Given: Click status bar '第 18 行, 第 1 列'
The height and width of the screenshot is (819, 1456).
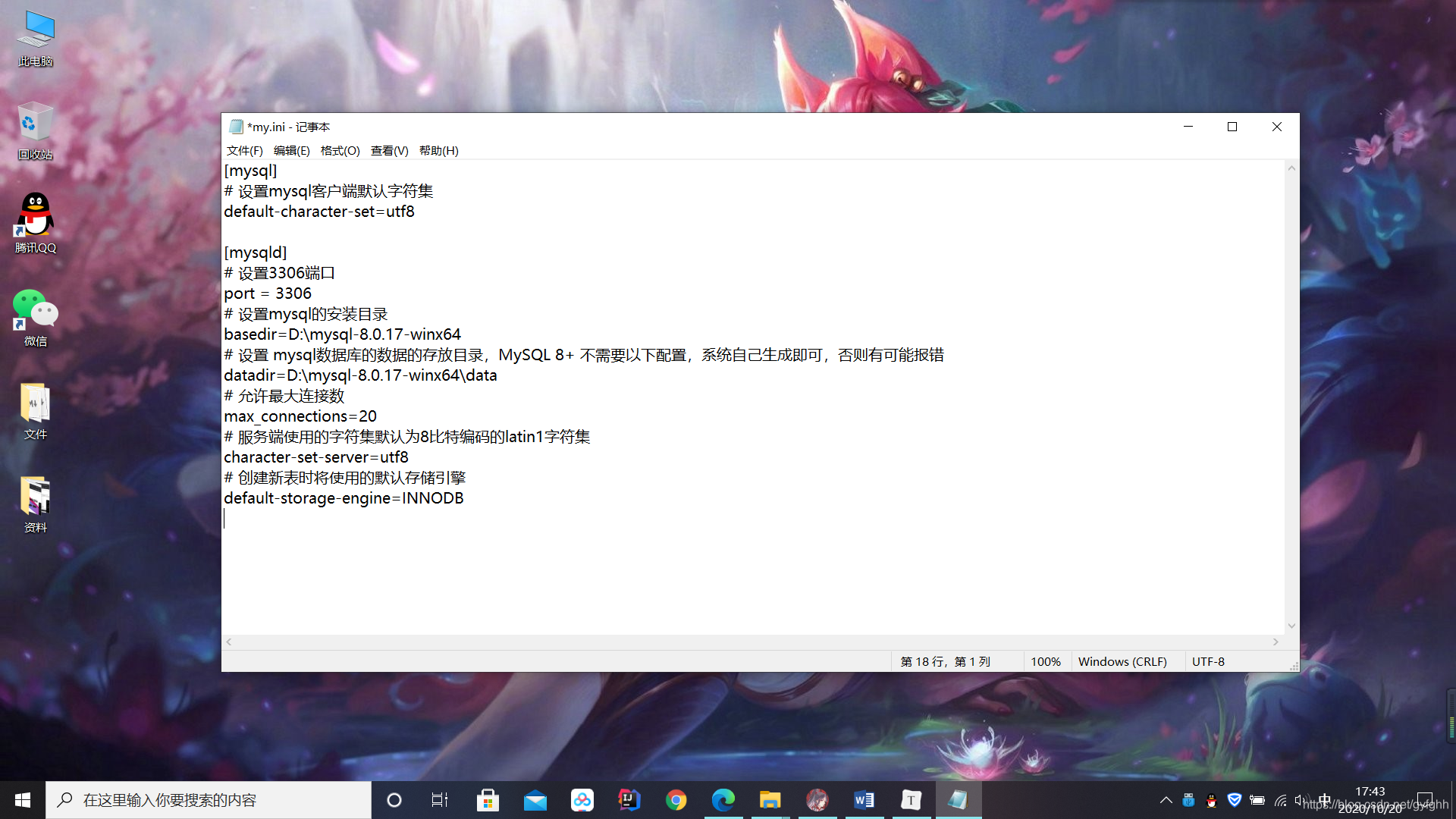Looking at the screenshot, I should (x=946, y=661).
